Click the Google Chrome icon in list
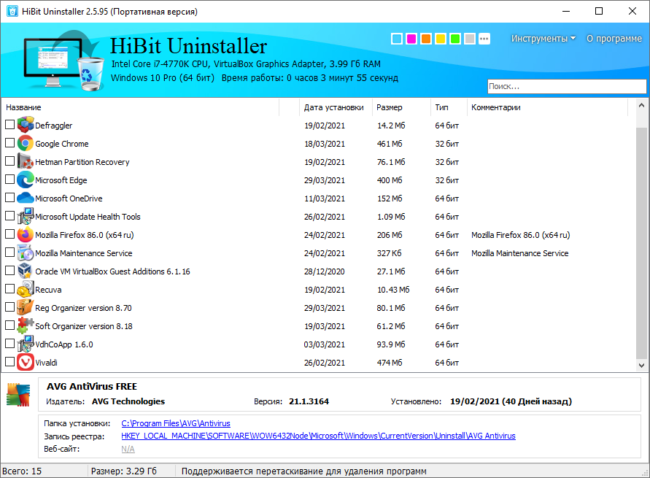 click(x=25, y=143)
